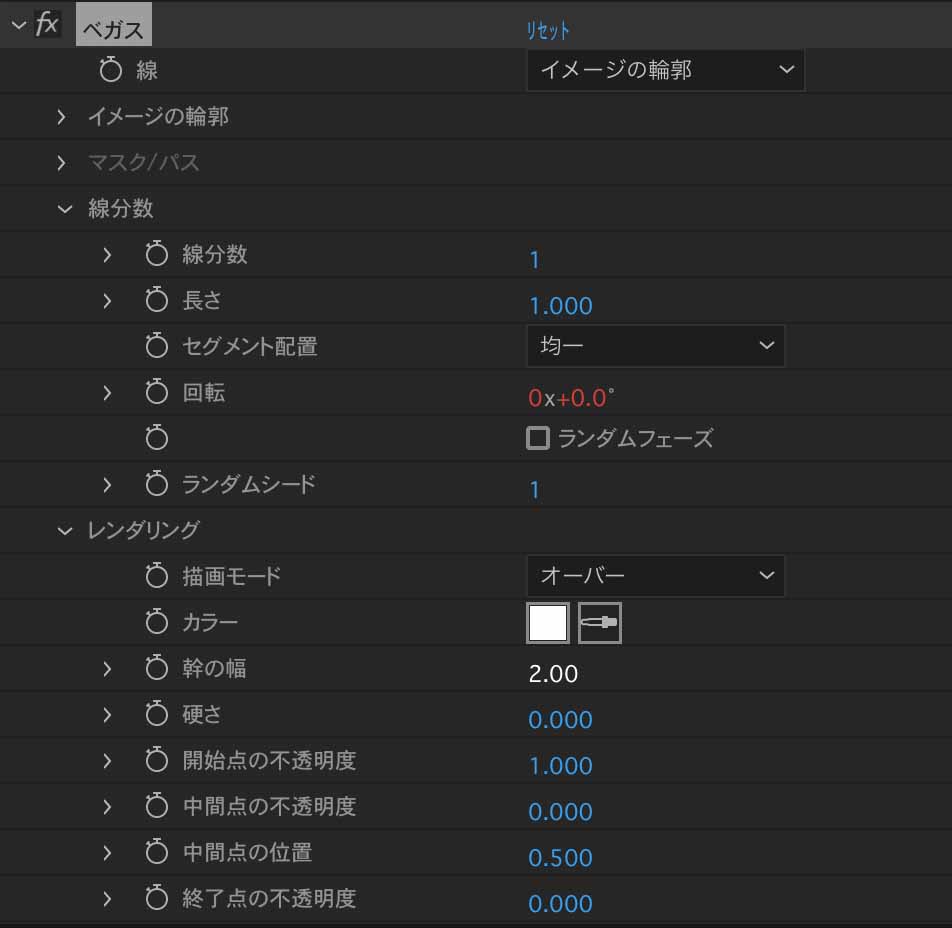The width and height of the screenshot is (952, 928).
Task: Enable the 回転 stopwatch keyframe icon
Action: (157, 392)
